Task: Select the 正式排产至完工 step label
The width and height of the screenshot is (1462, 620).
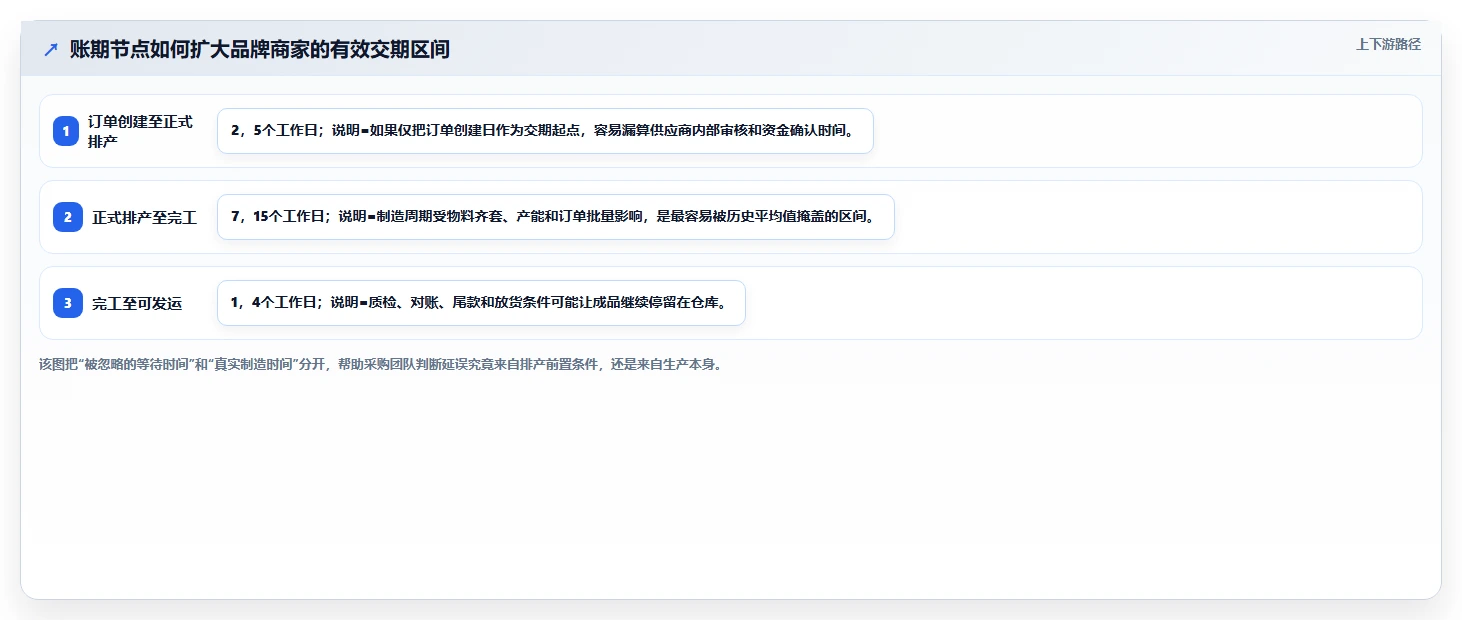Action: [145, 217]
